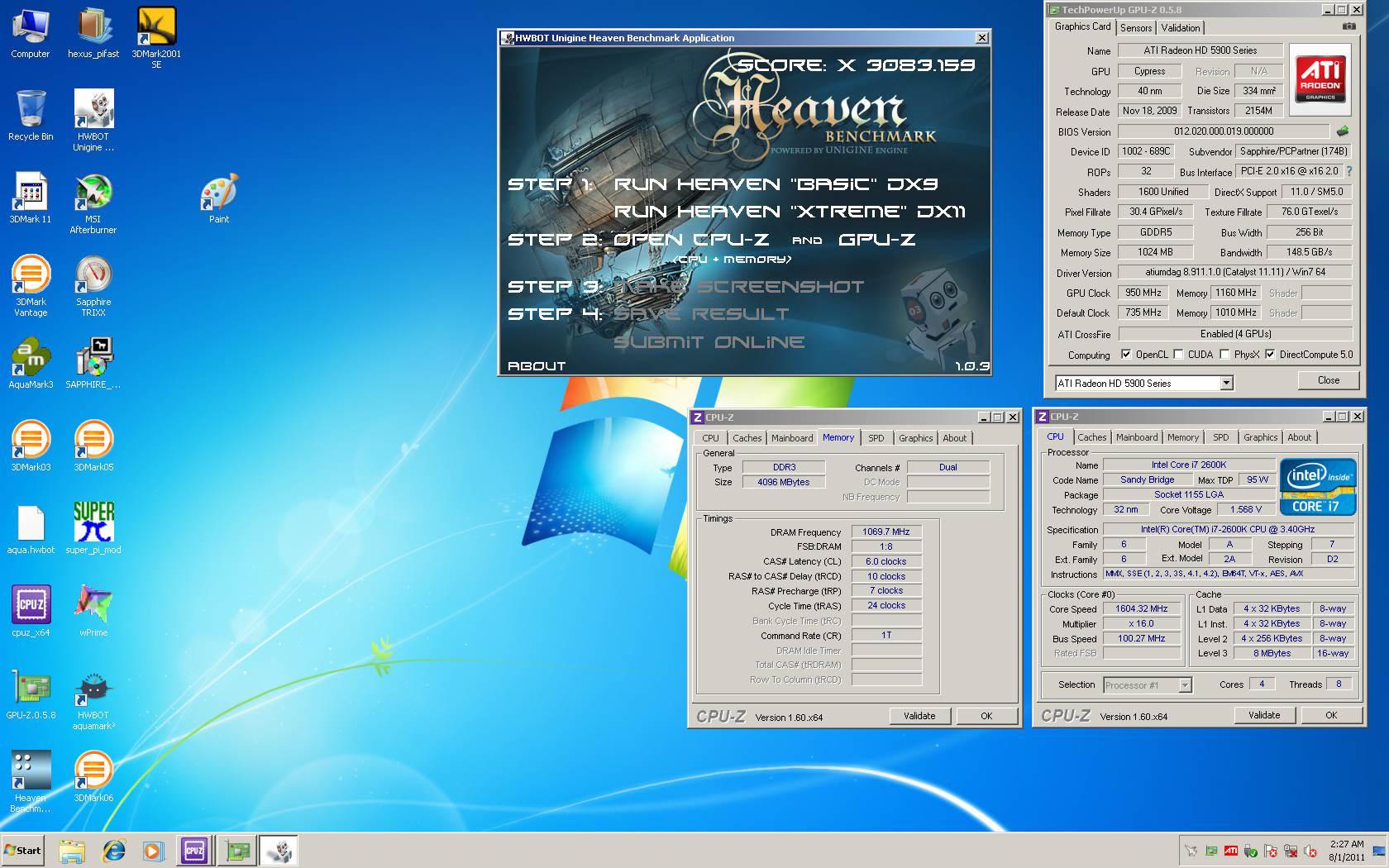Open SPD tab in memory CPU-Z window

pos(876,438)
